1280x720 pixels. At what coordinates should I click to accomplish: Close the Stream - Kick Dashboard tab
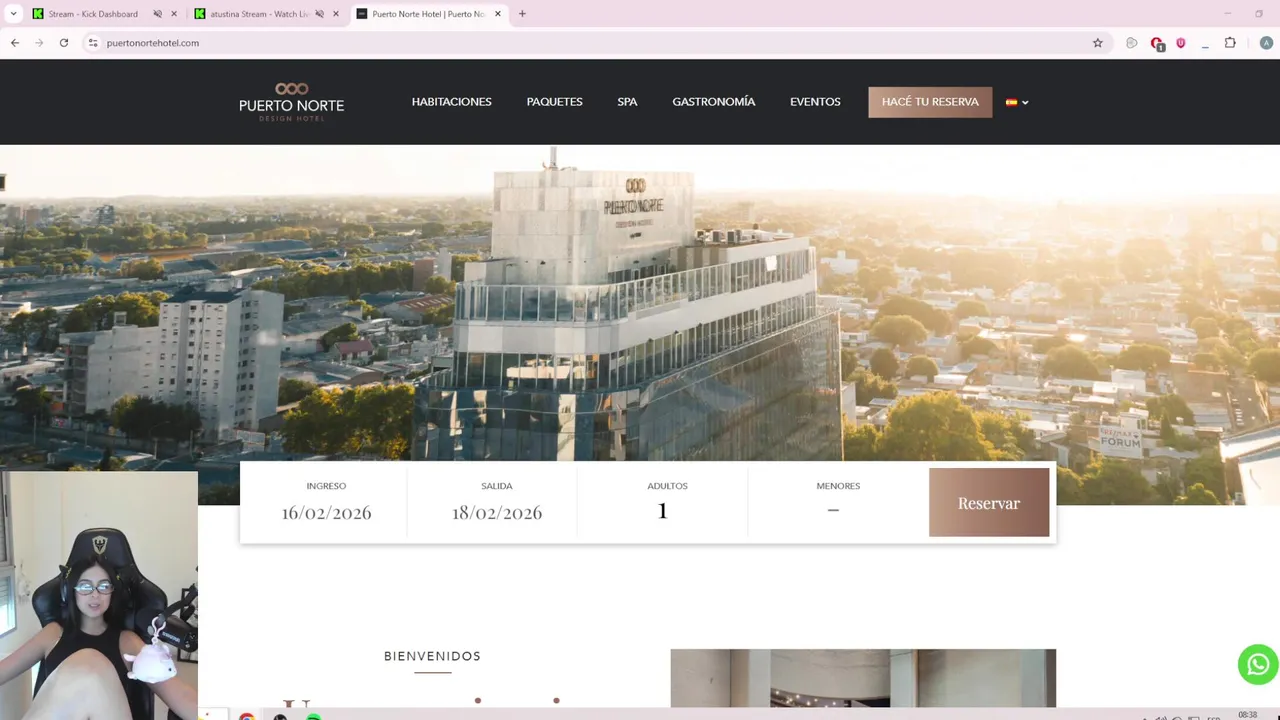pos(174,14)
